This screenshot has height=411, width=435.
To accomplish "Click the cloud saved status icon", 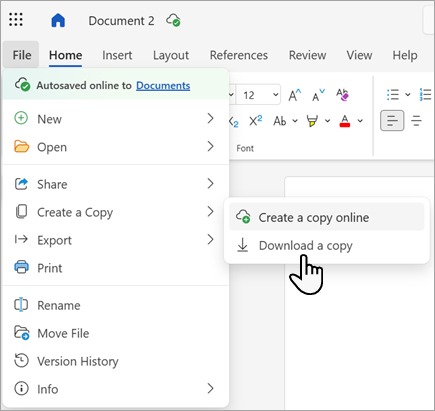I will (173, 20).
